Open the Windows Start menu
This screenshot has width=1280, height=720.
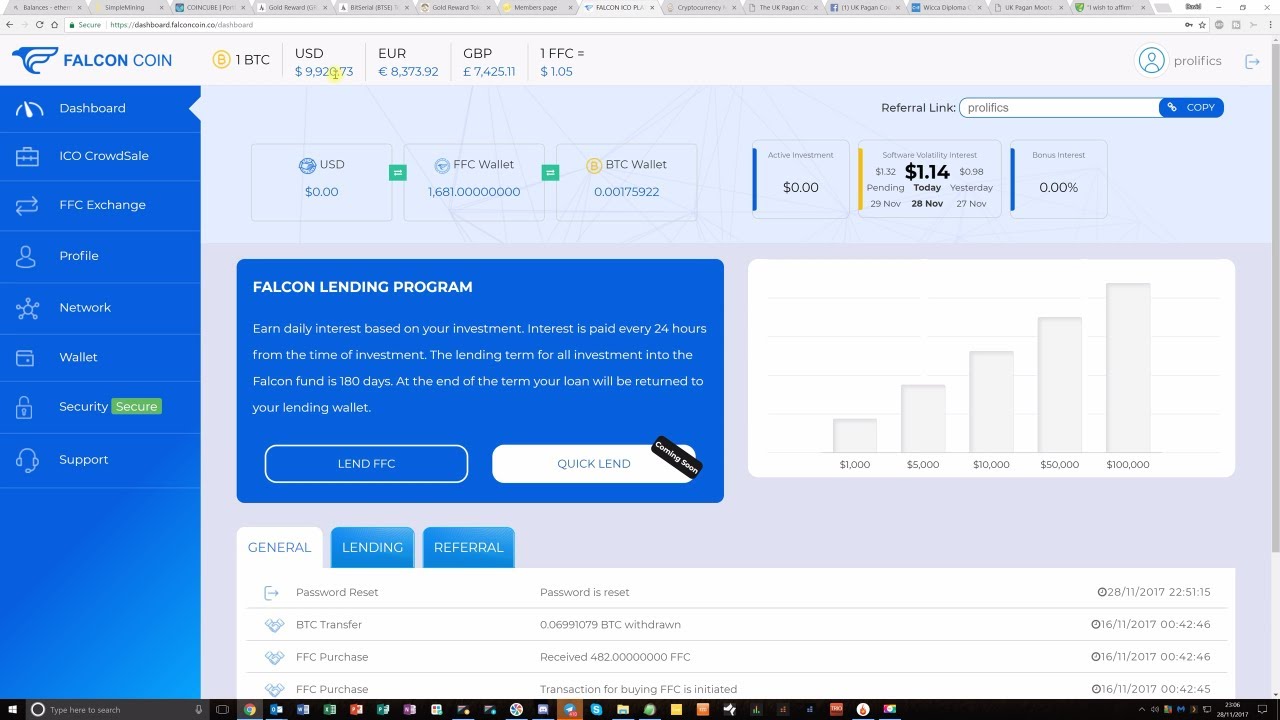coord(11,709)
